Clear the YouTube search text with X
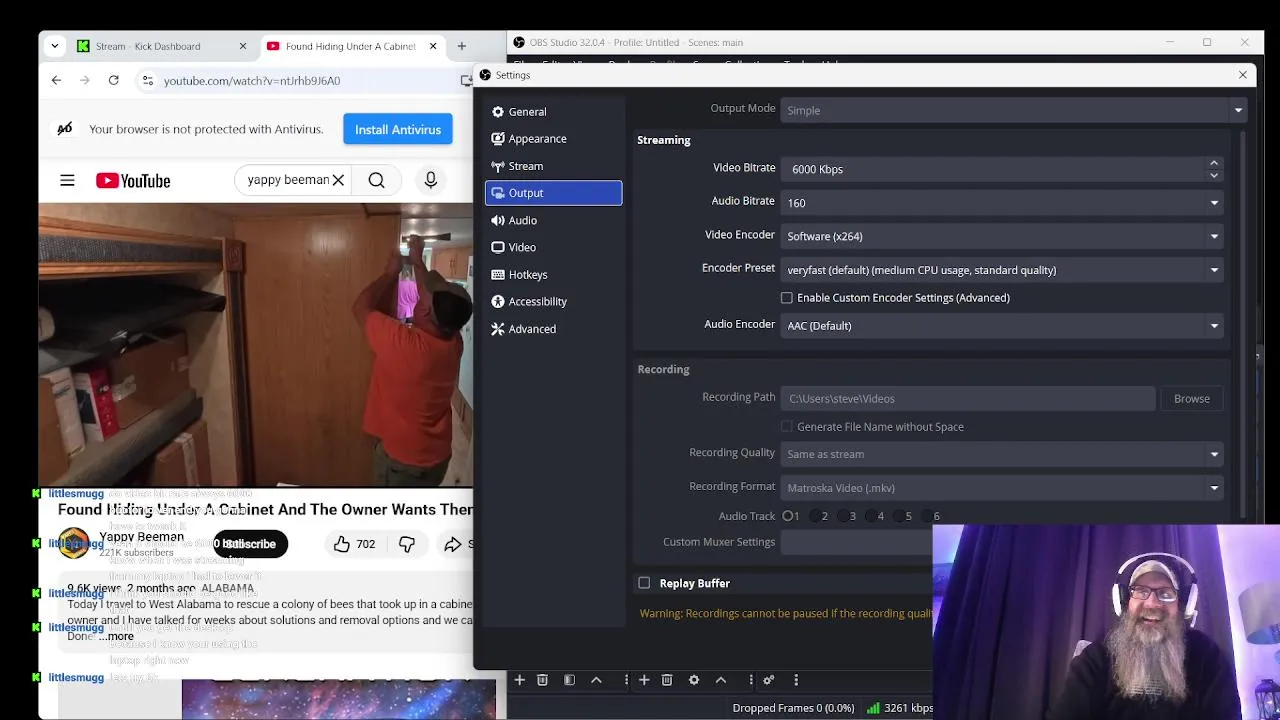This screenshot has height=720, width=1280. click(x=338, y=180)
